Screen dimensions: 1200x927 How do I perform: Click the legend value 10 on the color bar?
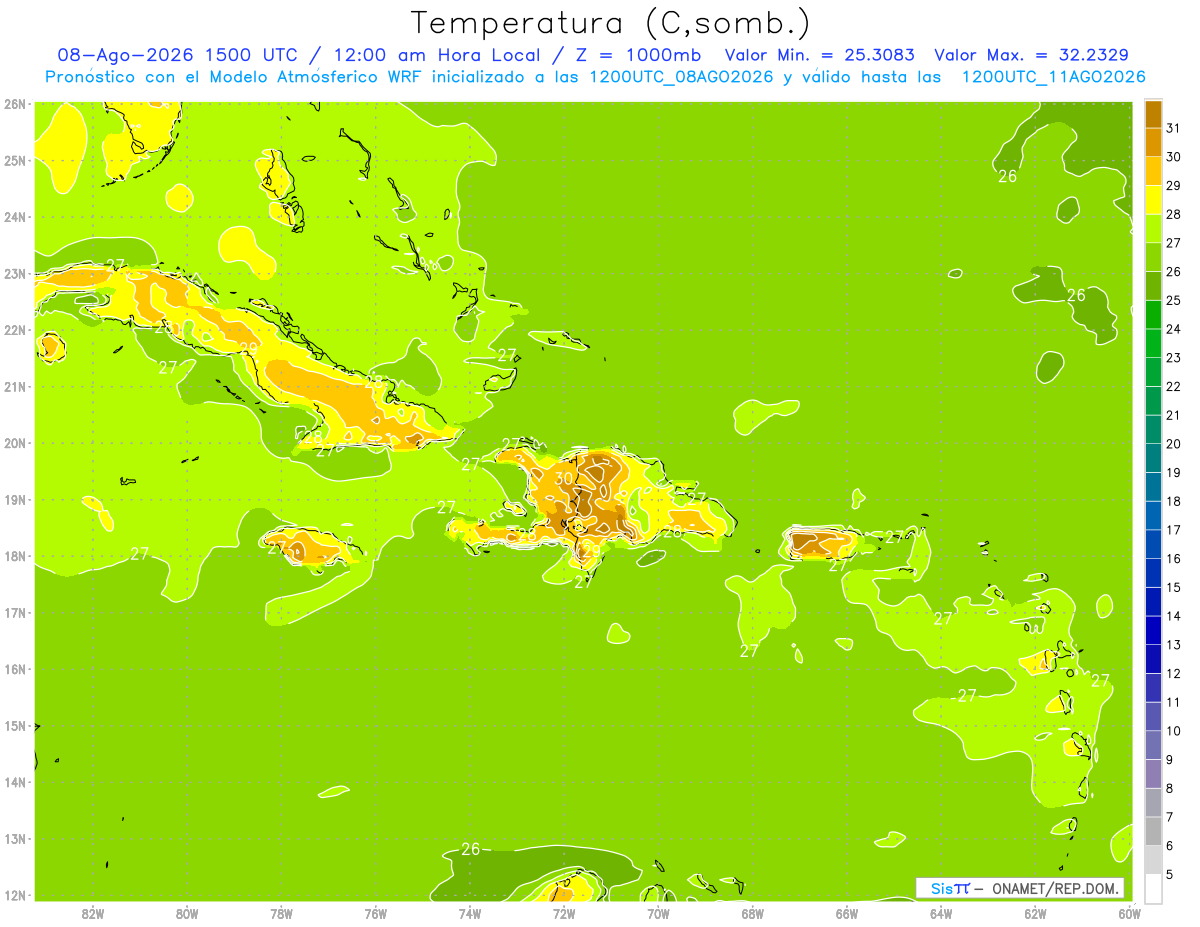tap(1174, 731)
